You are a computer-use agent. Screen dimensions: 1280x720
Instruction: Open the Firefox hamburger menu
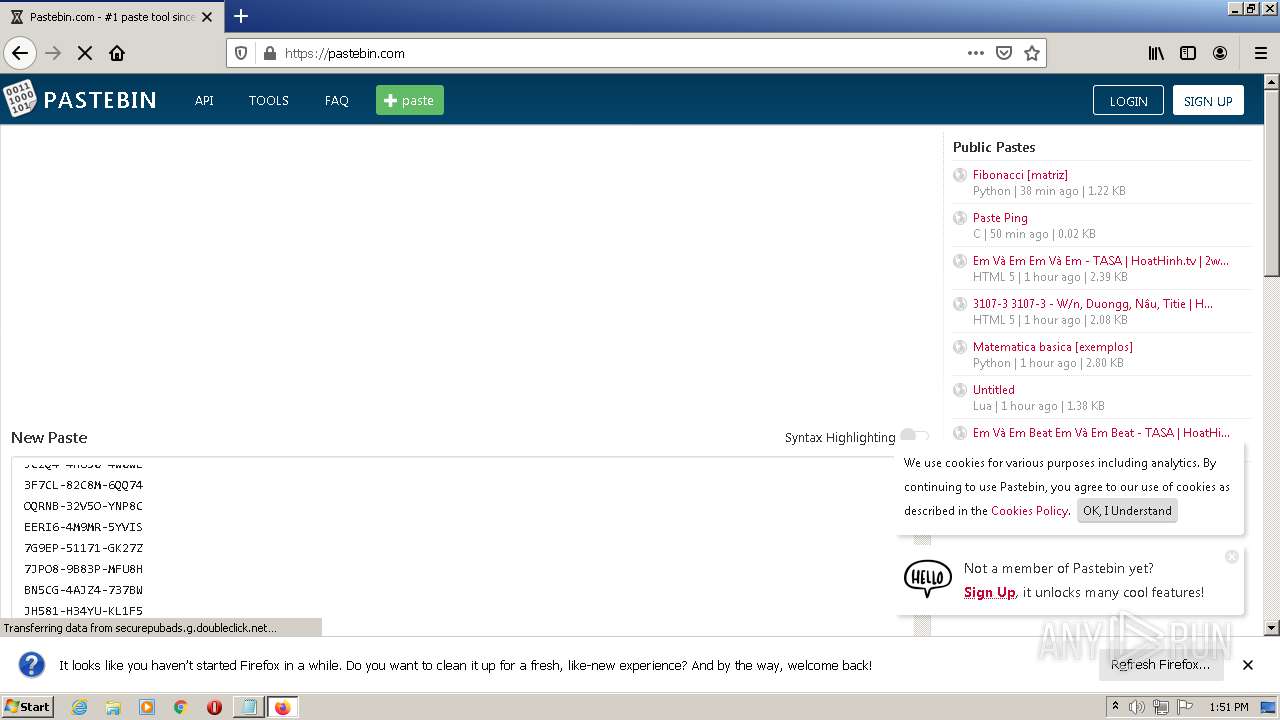coord(1261,53)
